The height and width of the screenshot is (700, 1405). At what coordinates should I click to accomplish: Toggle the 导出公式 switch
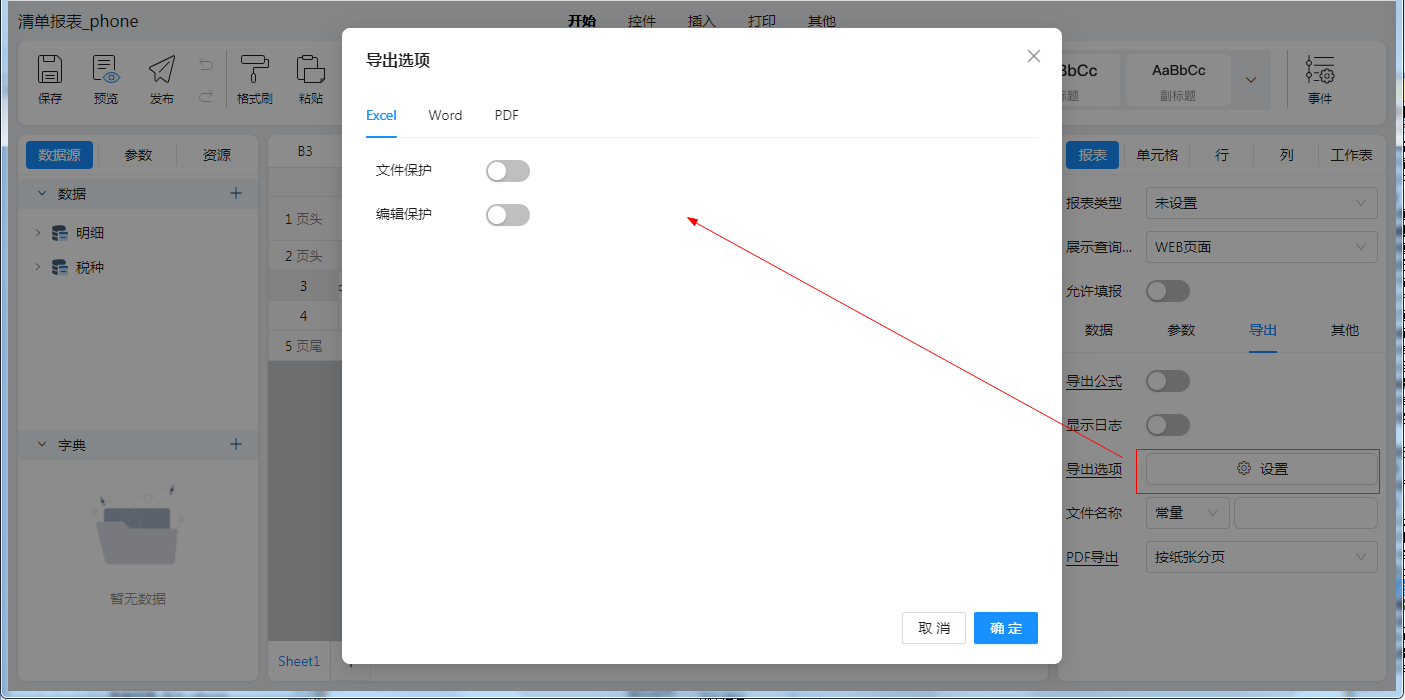pyautogui.click(x=1168, y=381)
